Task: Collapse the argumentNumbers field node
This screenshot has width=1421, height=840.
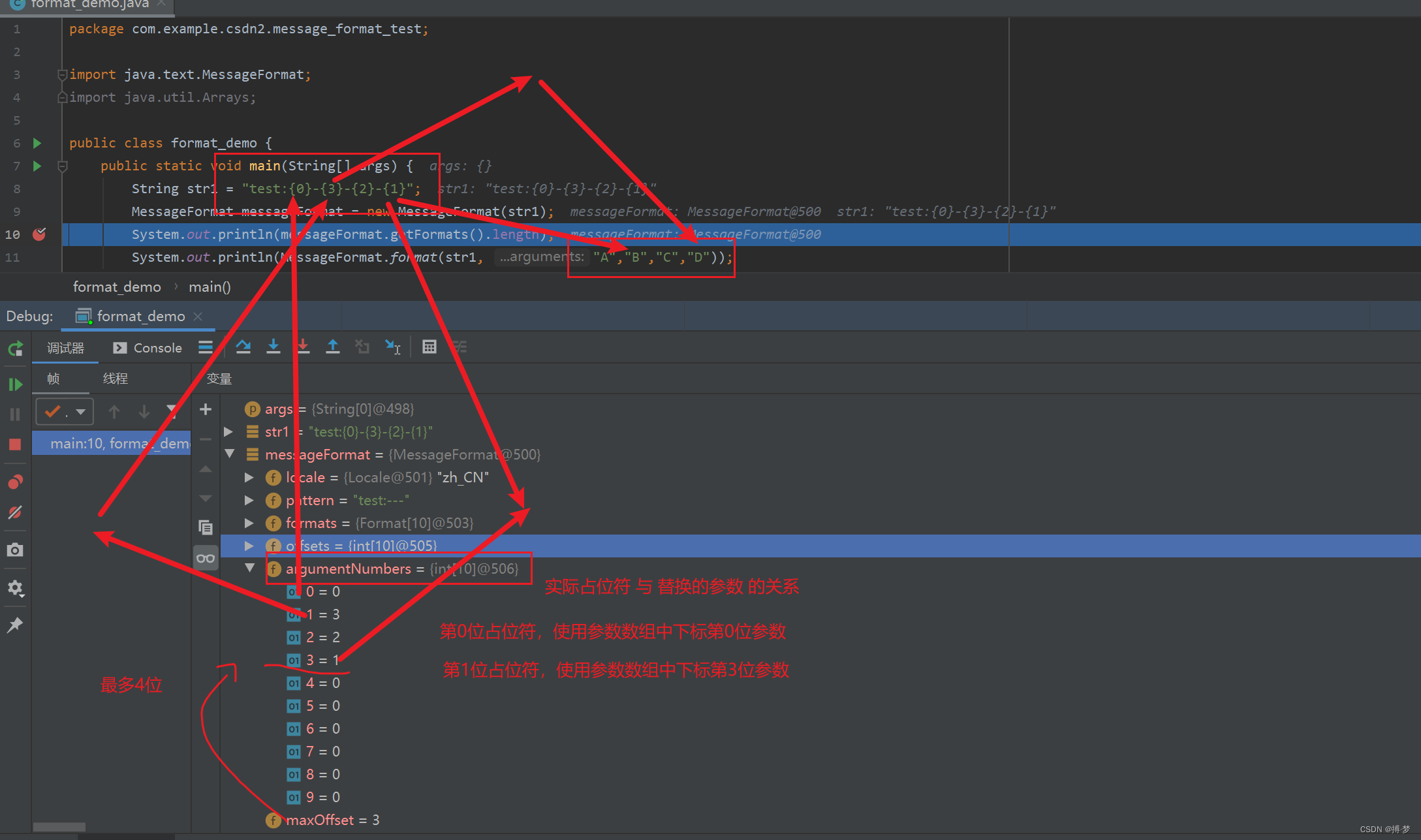Action: [x=250, y=568]
